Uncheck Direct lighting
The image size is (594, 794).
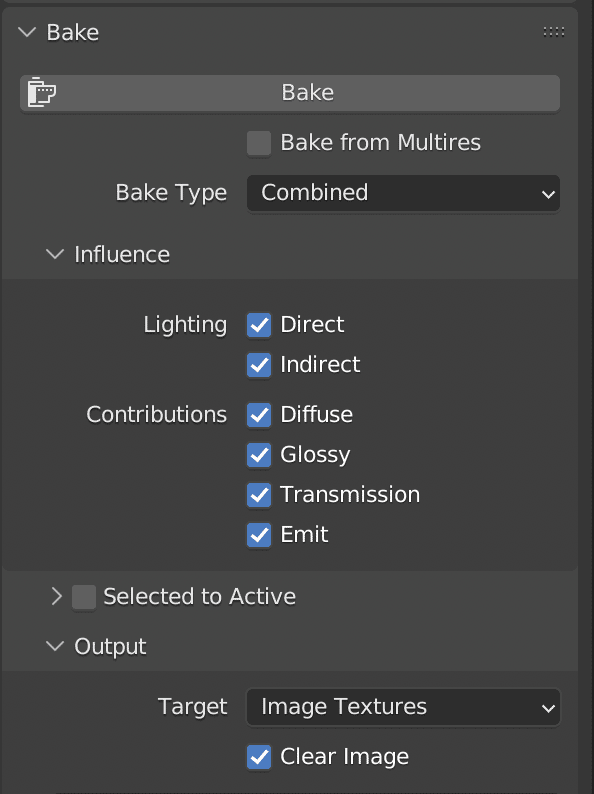pos(259,325)
